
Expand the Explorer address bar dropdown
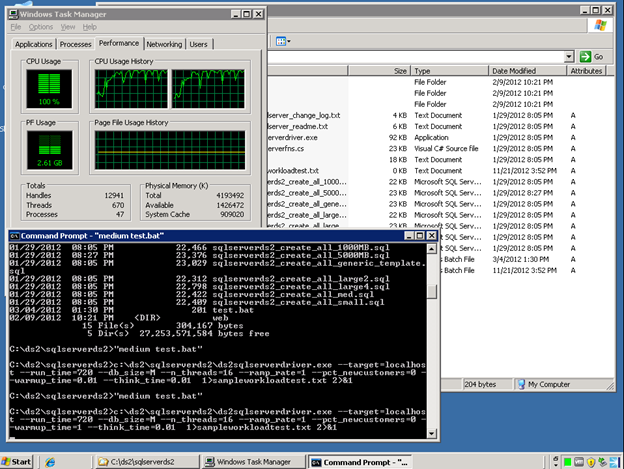pyautogui.click(x=568, y=57)
